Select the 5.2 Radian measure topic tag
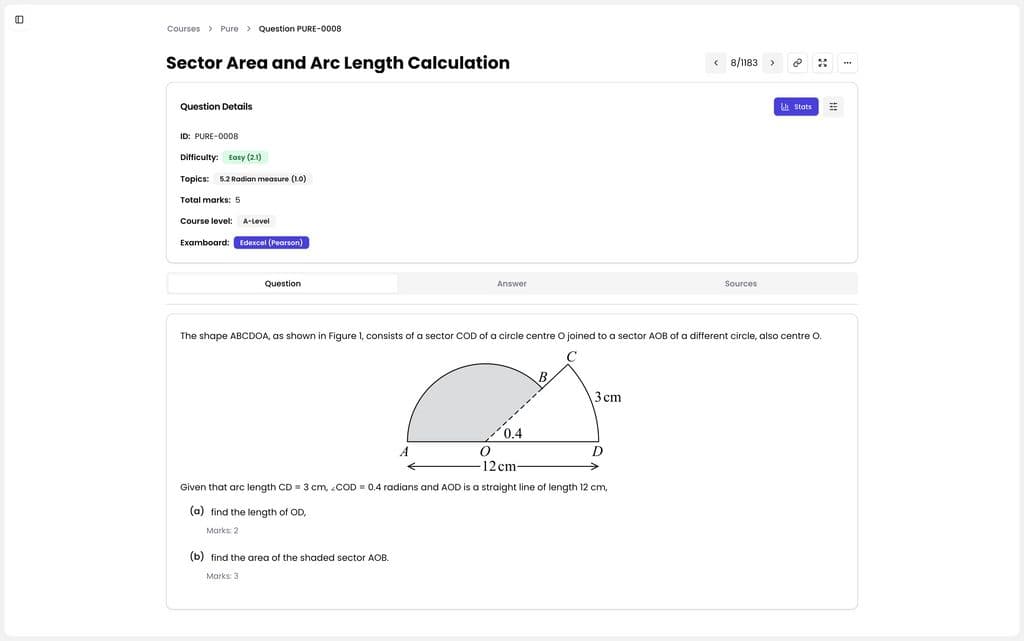Screen dimensions: 1024x641 (263, 179)
